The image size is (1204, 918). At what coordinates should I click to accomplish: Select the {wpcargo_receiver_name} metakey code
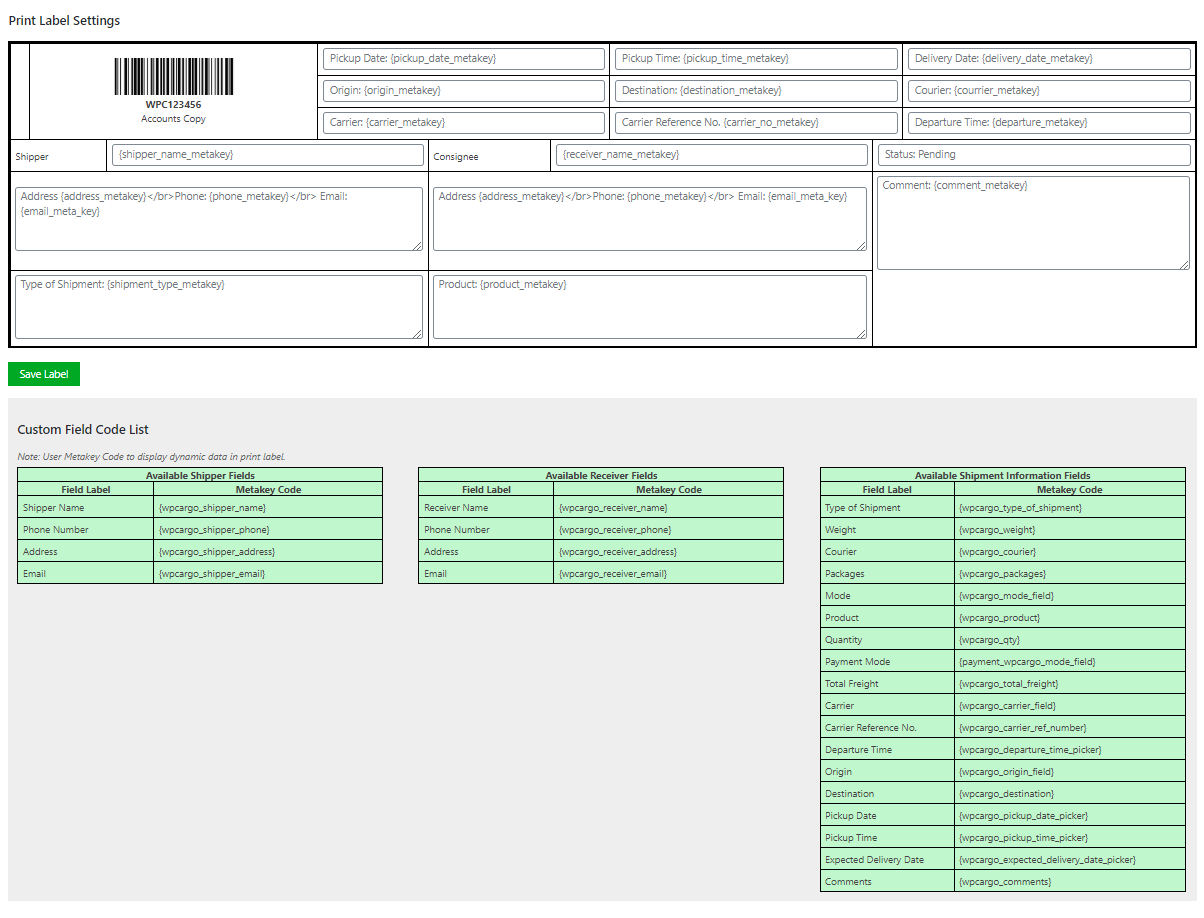point(613,508)
